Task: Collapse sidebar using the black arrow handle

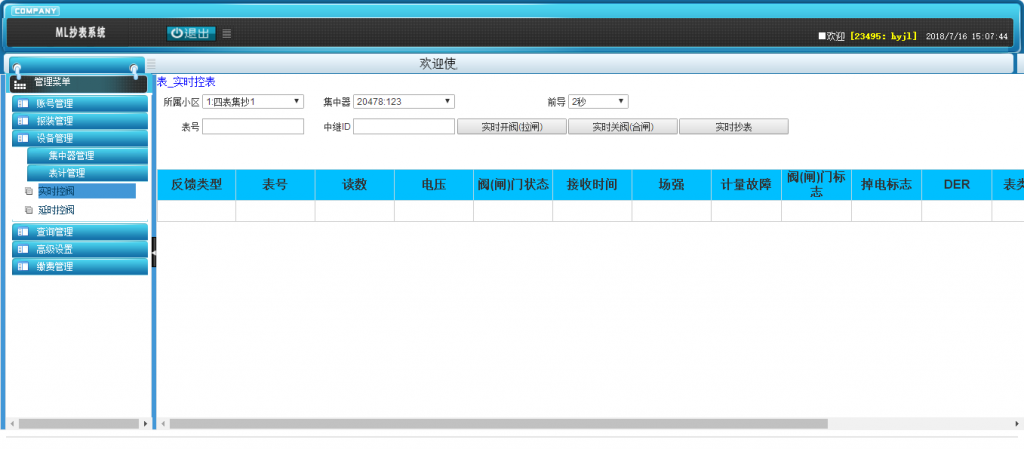Action: (154, 252)
